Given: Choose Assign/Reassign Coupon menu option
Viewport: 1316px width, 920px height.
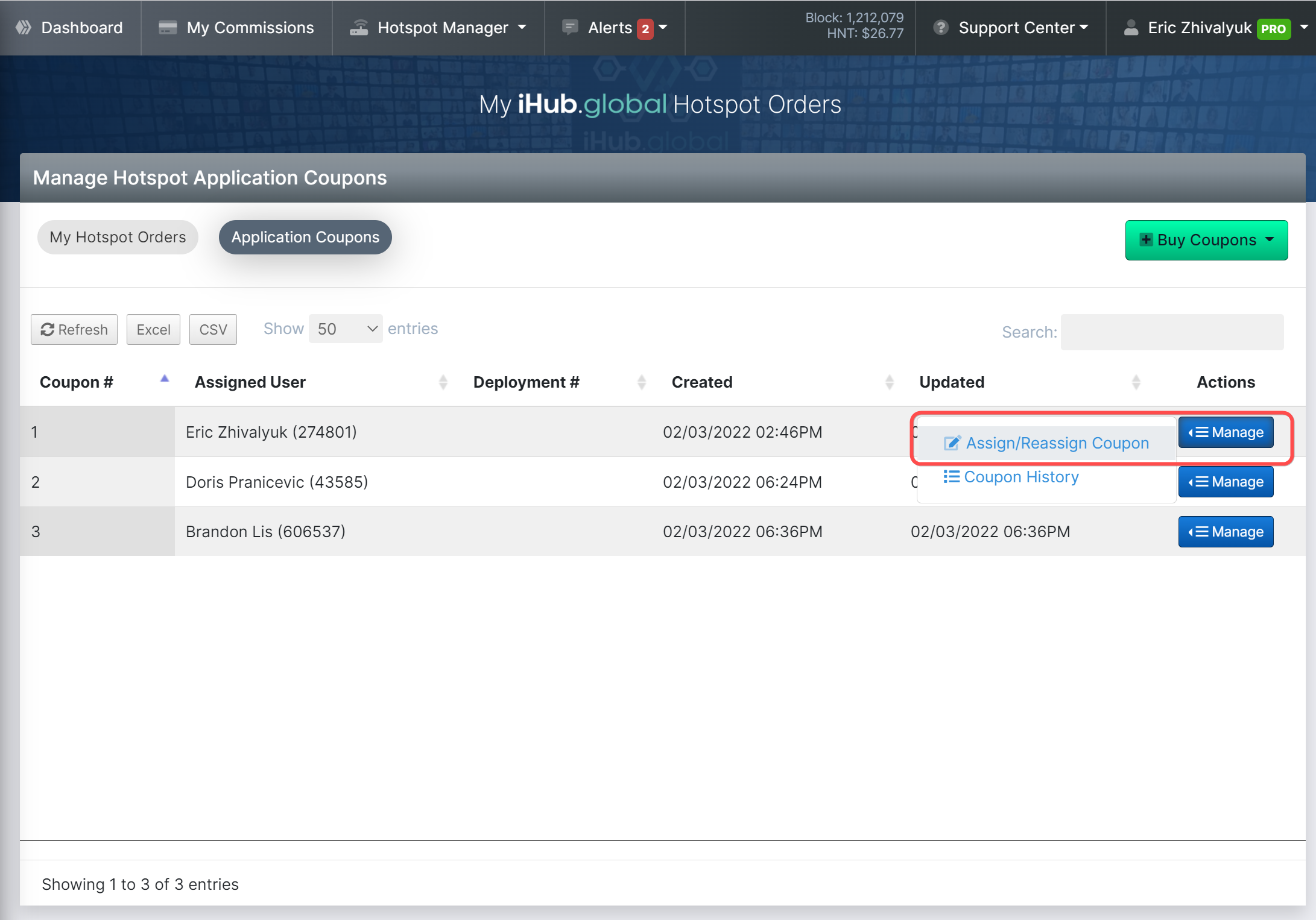Looking at the screenshot, I should click(x=1046, y=443).
